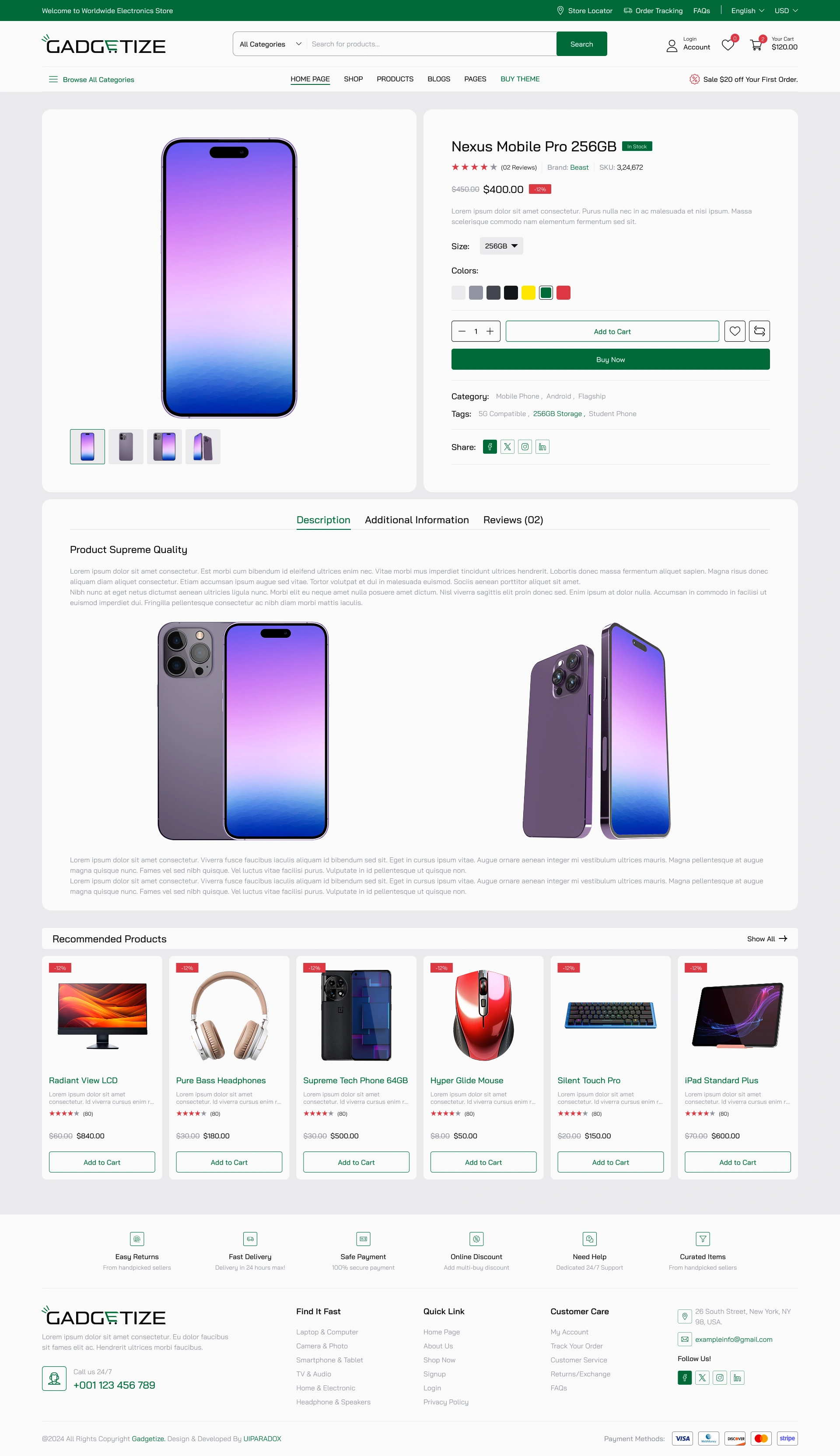The height and width of the screenshot is (1456, 840).
Task: Share product on LinkedIn
Action: coord(542,447)
